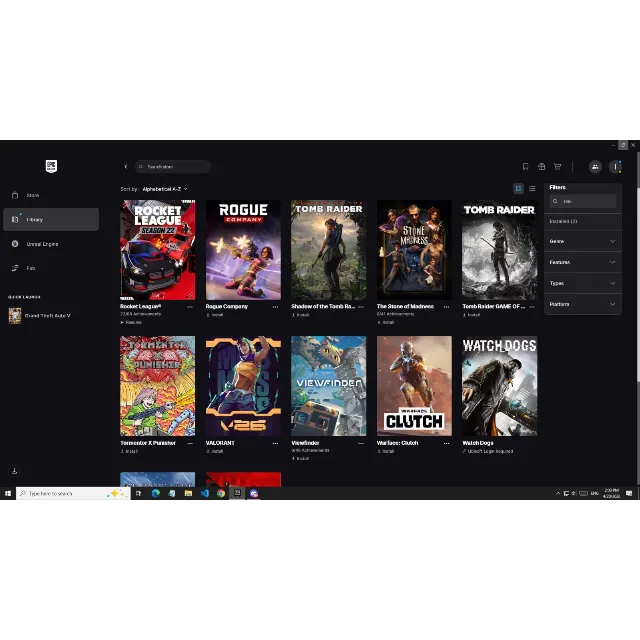The width and height of the screenshot is (640, 640).
Task: Open Warface: Clutch cover art
Action: pos(414,386)
